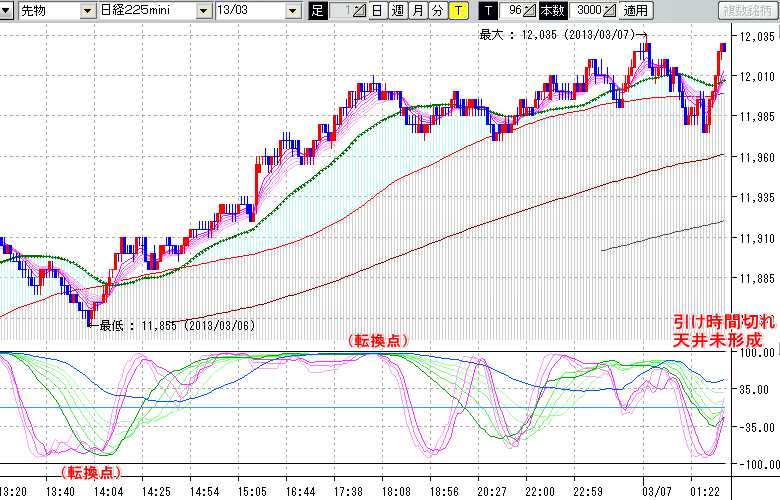Toggle the yellow T tick chart button

457,11
